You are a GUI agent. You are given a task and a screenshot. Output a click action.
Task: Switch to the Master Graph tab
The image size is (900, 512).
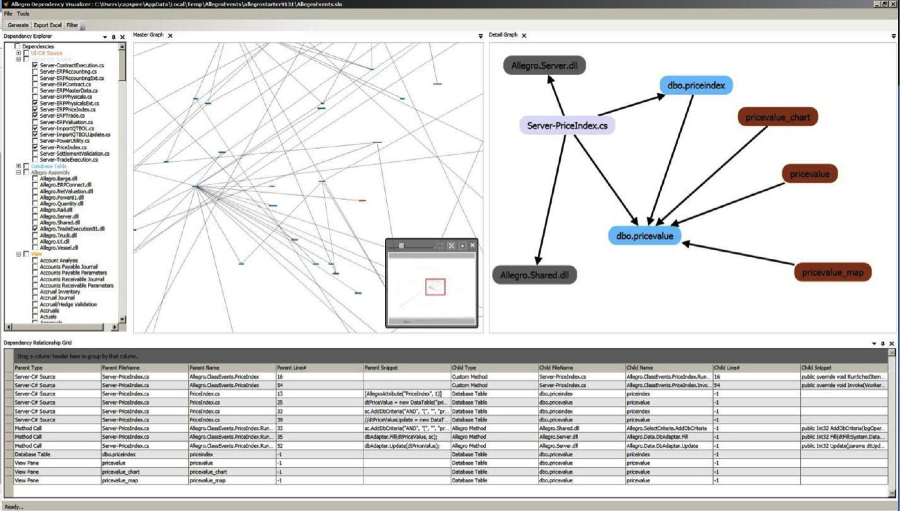click(148, 35)
